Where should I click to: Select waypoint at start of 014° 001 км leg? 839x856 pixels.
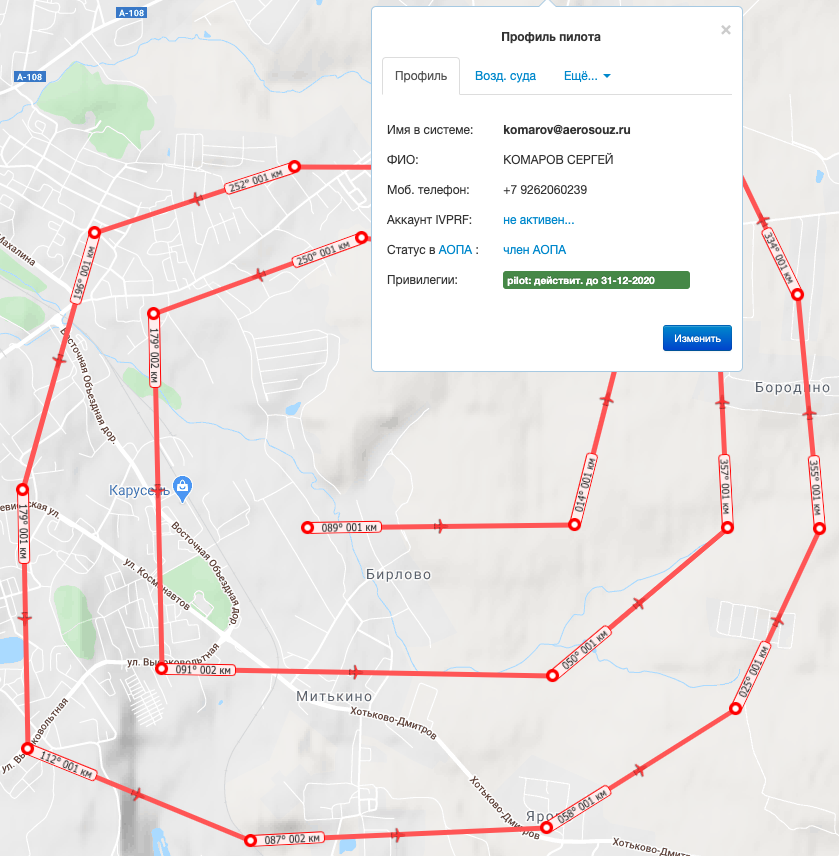(x=574, y=525)
